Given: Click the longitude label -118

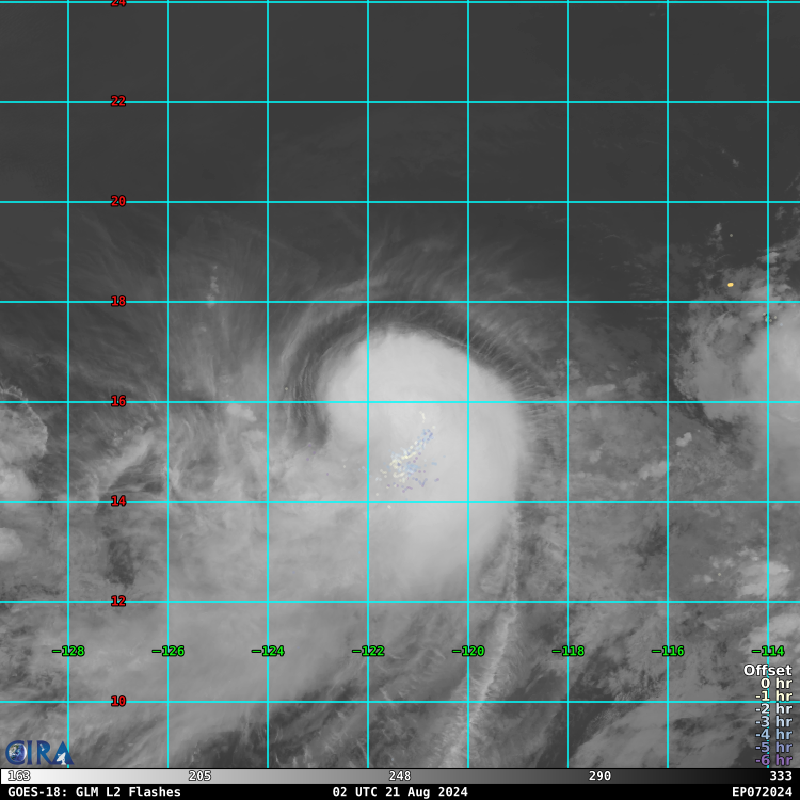Looking at the screenshot, I should click(568, 651).
